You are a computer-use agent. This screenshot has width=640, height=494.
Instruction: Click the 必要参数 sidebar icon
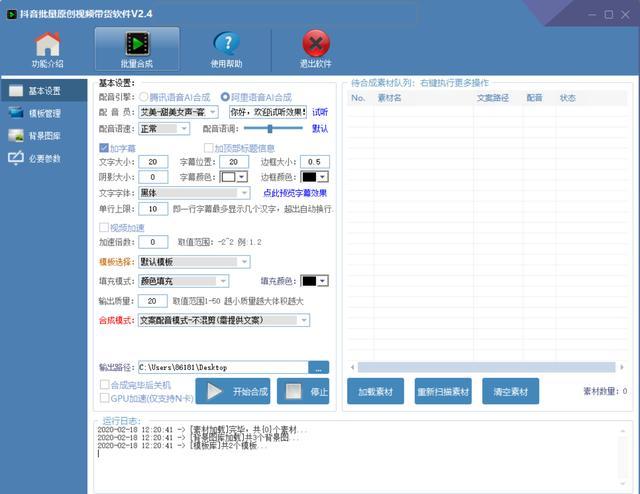(x=16, y=158)
